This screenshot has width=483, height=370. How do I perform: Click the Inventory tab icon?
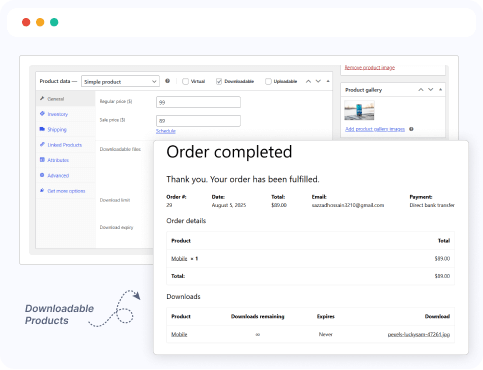[x=42, y=113]
